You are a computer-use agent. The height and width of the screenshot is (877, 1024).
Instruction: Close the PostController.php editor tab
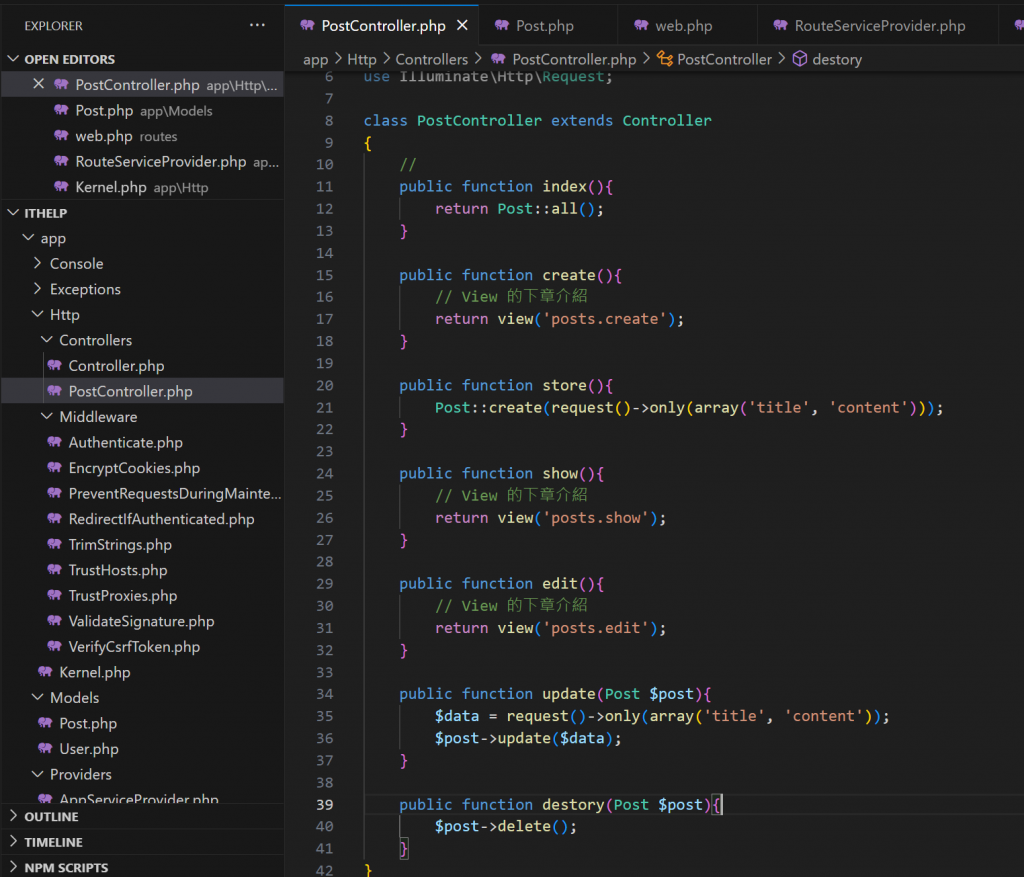point(462,25)
